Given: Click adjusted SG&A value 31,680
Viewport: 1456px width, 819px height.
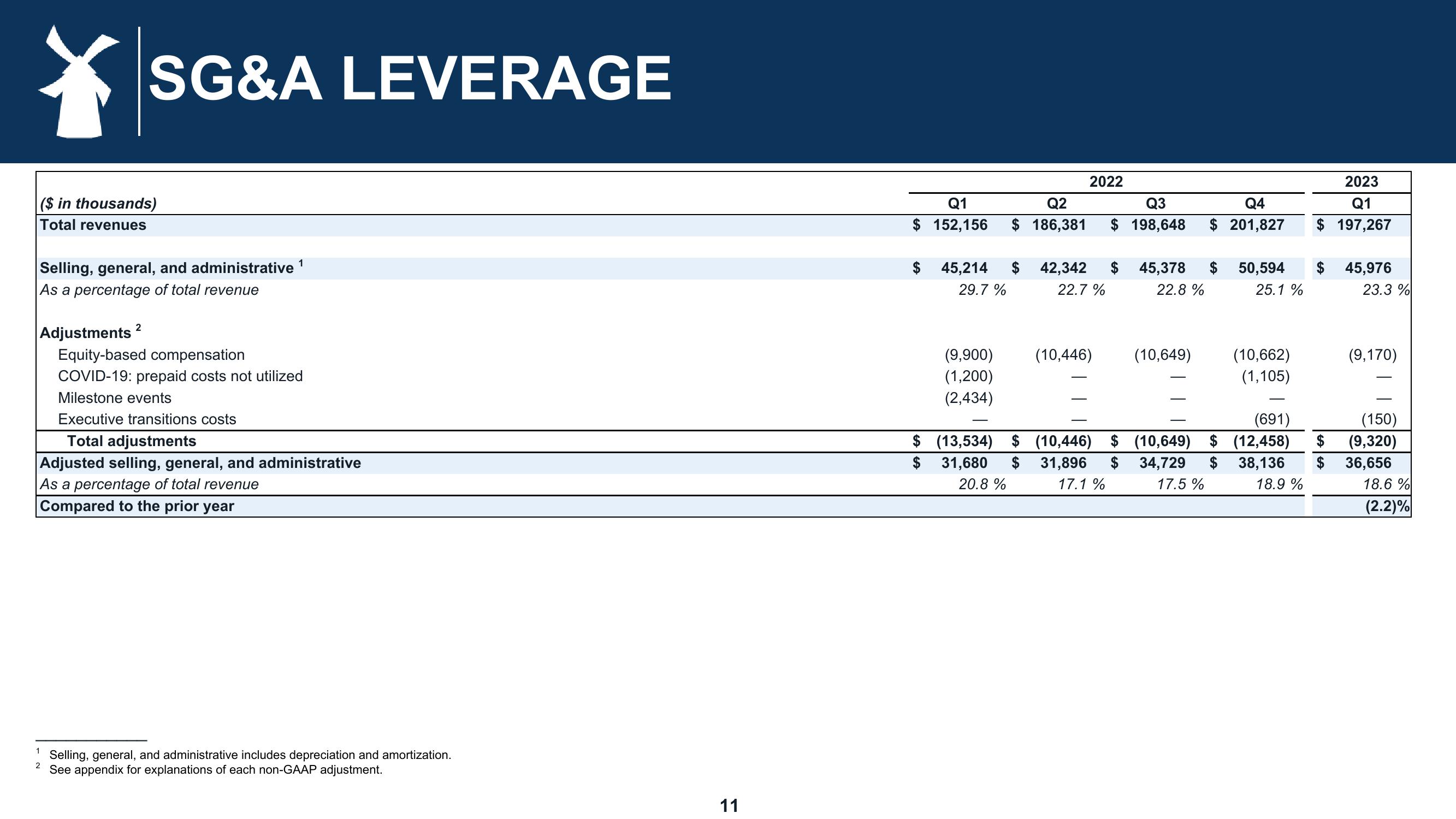Looking at the screenshot, I should point(964,463).
